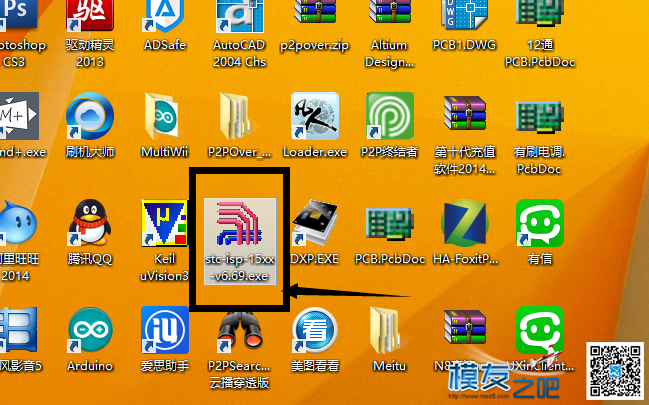Open P2PSearc... 云播穿透版 binoculars icon

point(240,331)
